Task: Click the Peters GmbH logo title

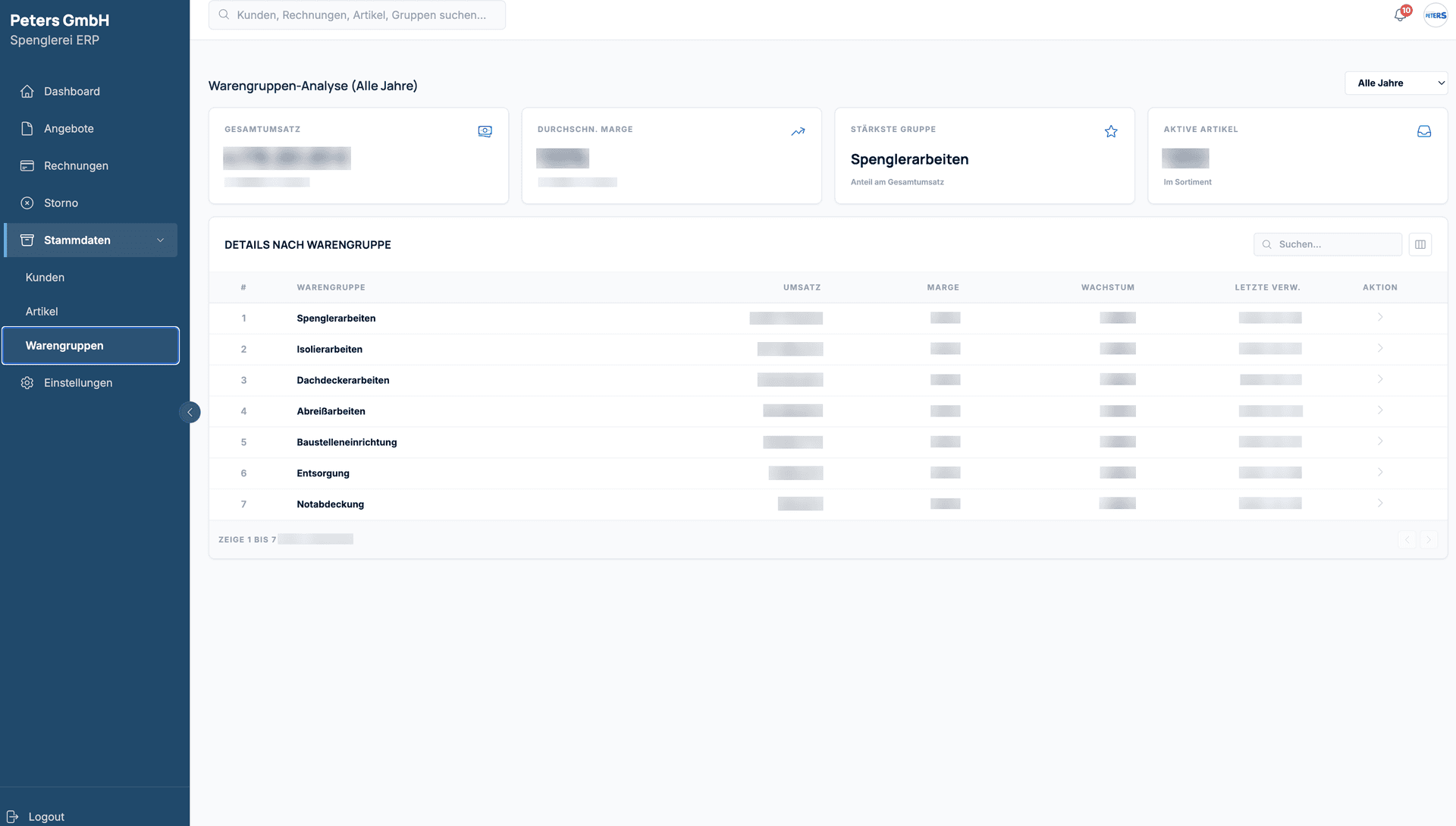Action: tap(59, 20)
